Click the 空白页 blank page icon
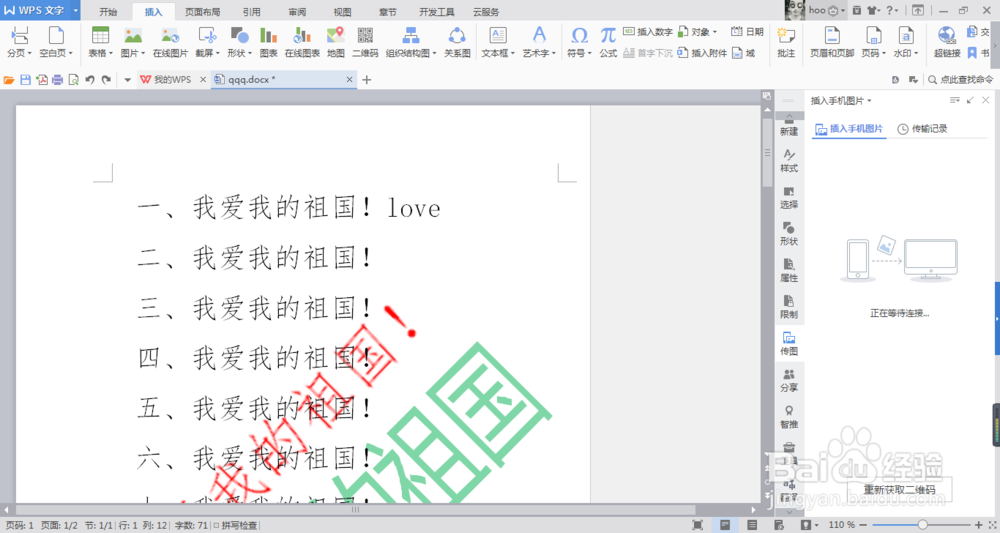 point(56,36)
